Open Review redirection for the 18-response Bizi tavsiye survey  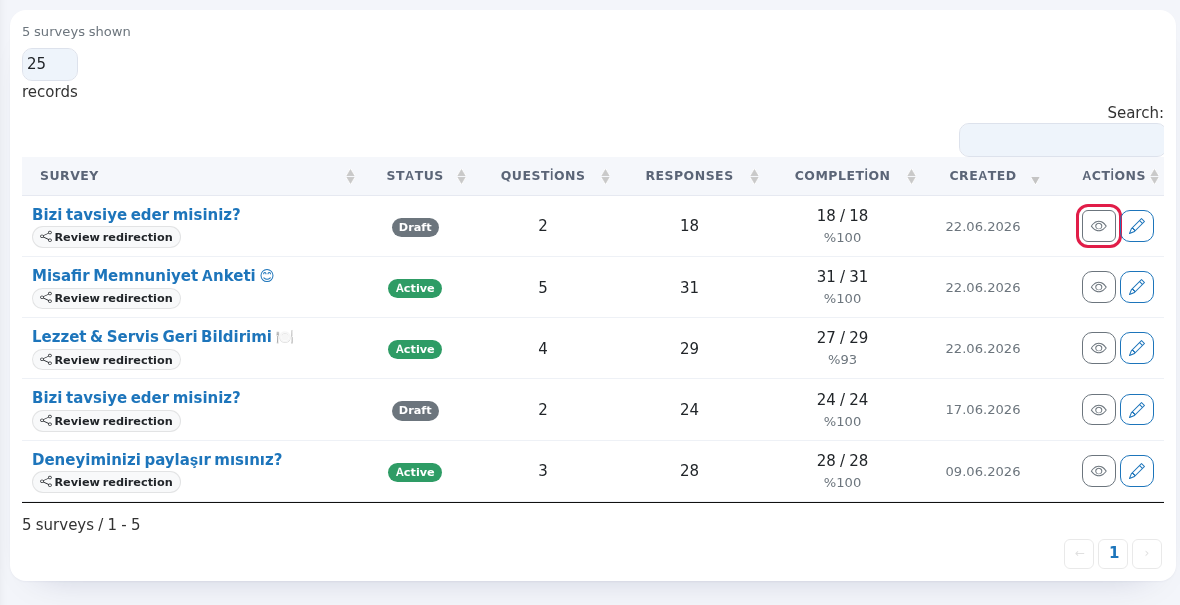coord(106,237)
